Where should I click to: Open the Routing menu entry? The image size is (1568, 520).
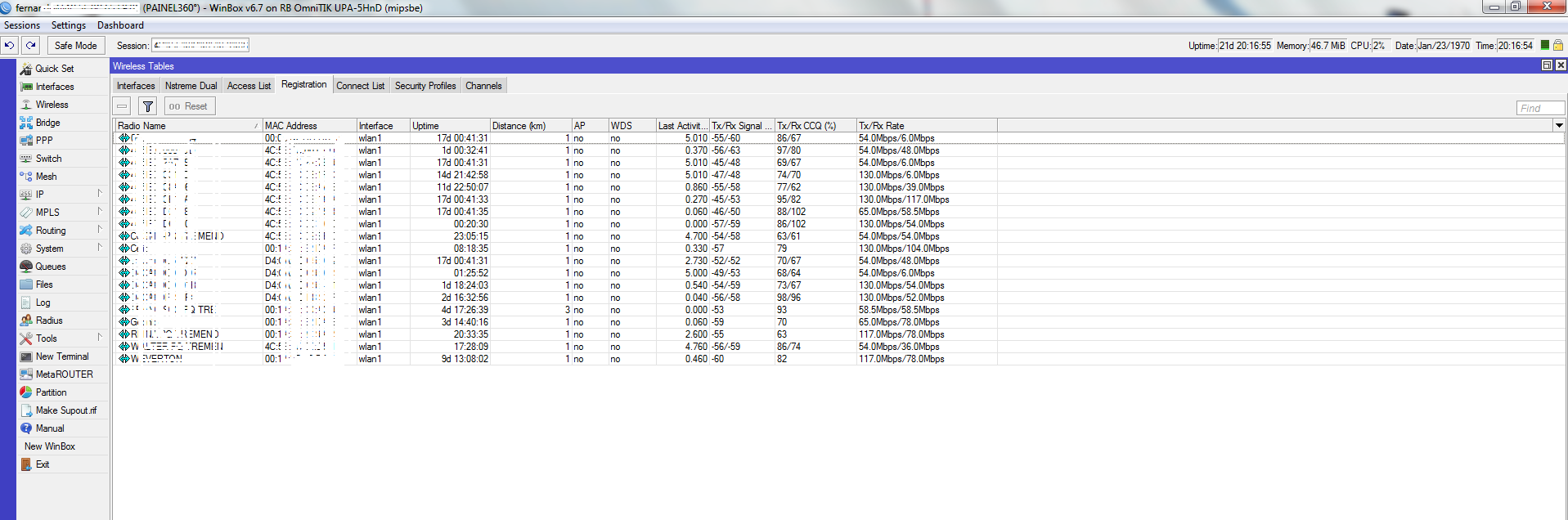[50, 231]
